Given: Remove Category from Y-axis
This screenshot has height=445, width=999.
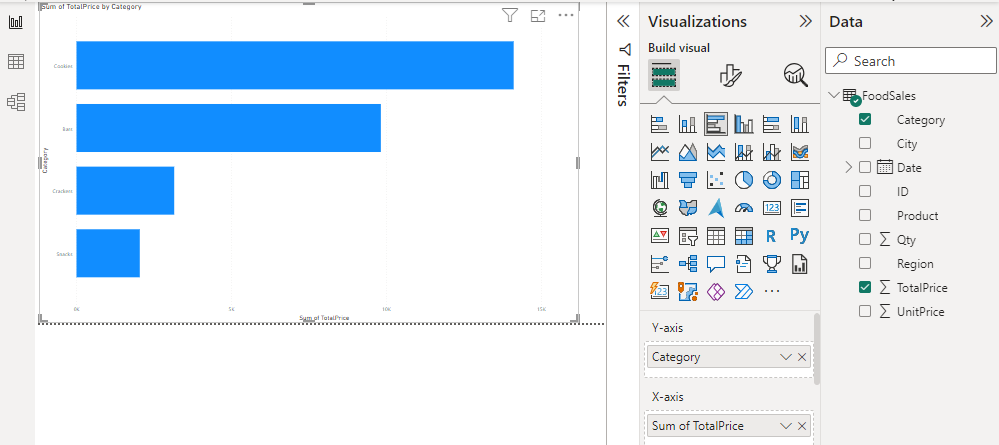Looking at the screenshot, I should click(x=802, y=357).
